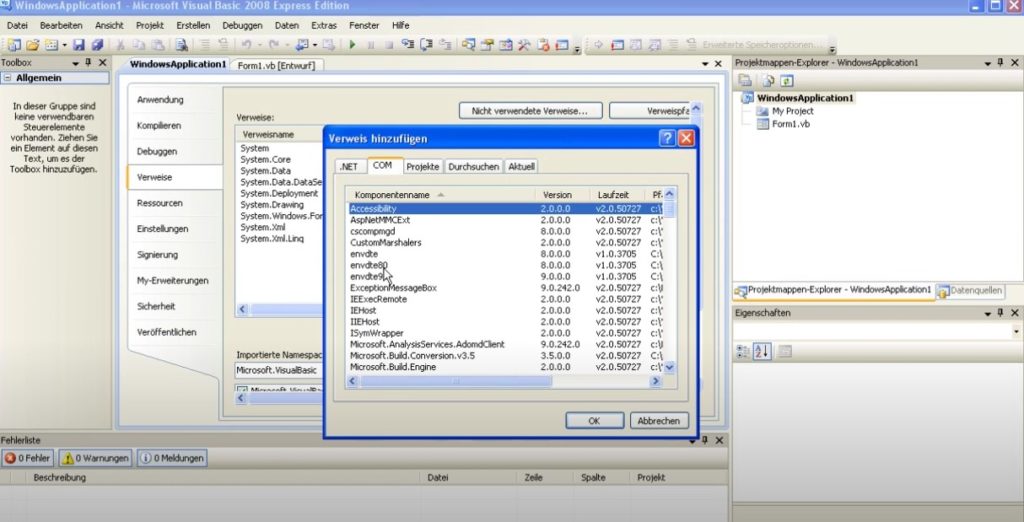Viewport: 1024px width, 522px height.
Task: Click the categorized view icon in Eigenschaften
Action: (744, 351)
